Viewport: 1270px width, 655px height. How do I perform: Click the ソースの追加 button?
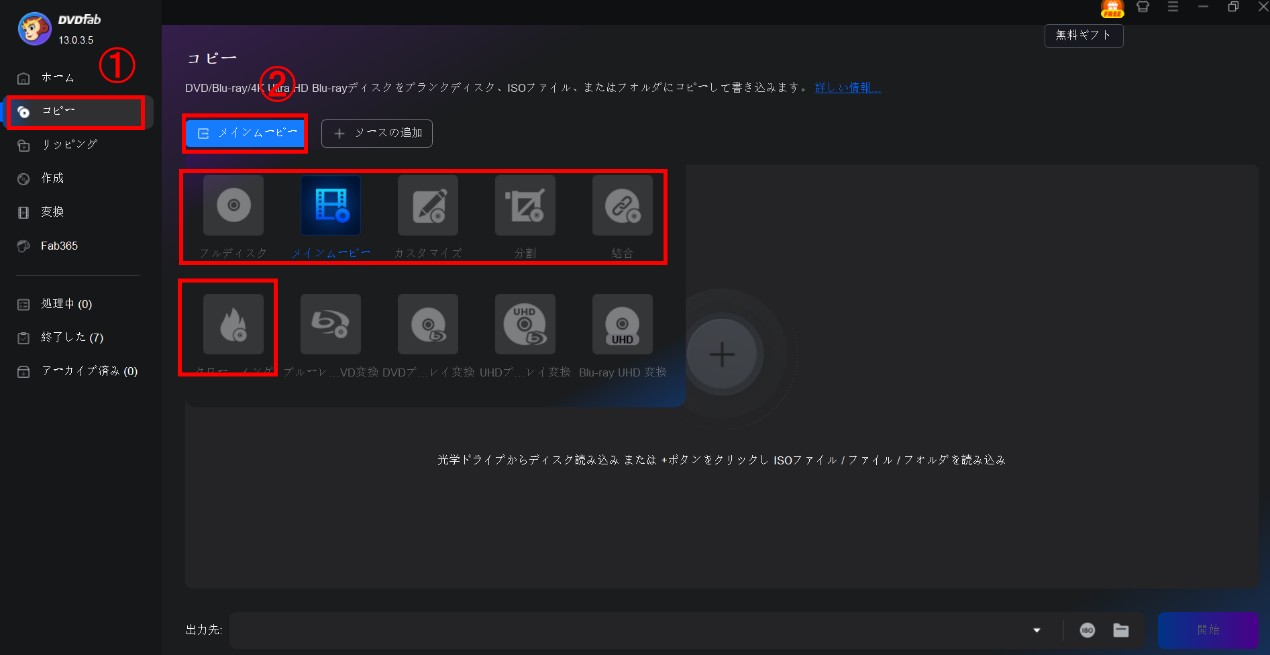click(x=377, y=133)
